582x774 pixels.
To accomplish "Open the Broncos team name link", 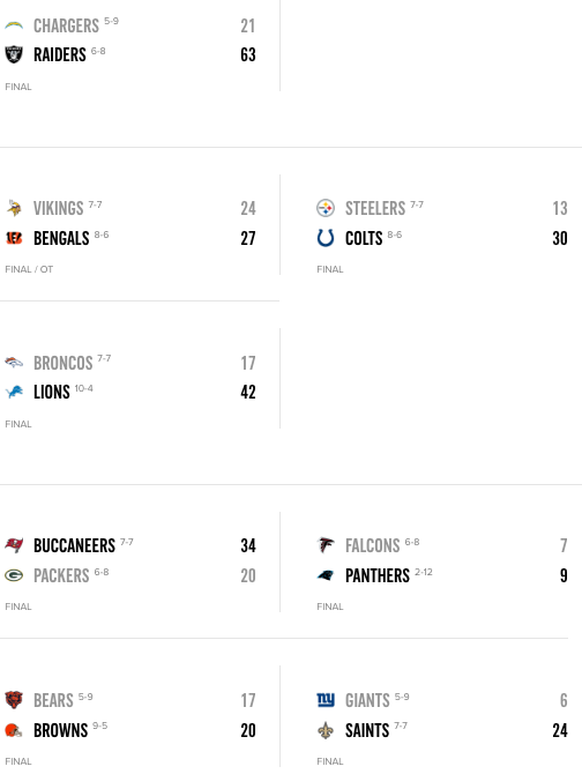I will click(63, 363).
